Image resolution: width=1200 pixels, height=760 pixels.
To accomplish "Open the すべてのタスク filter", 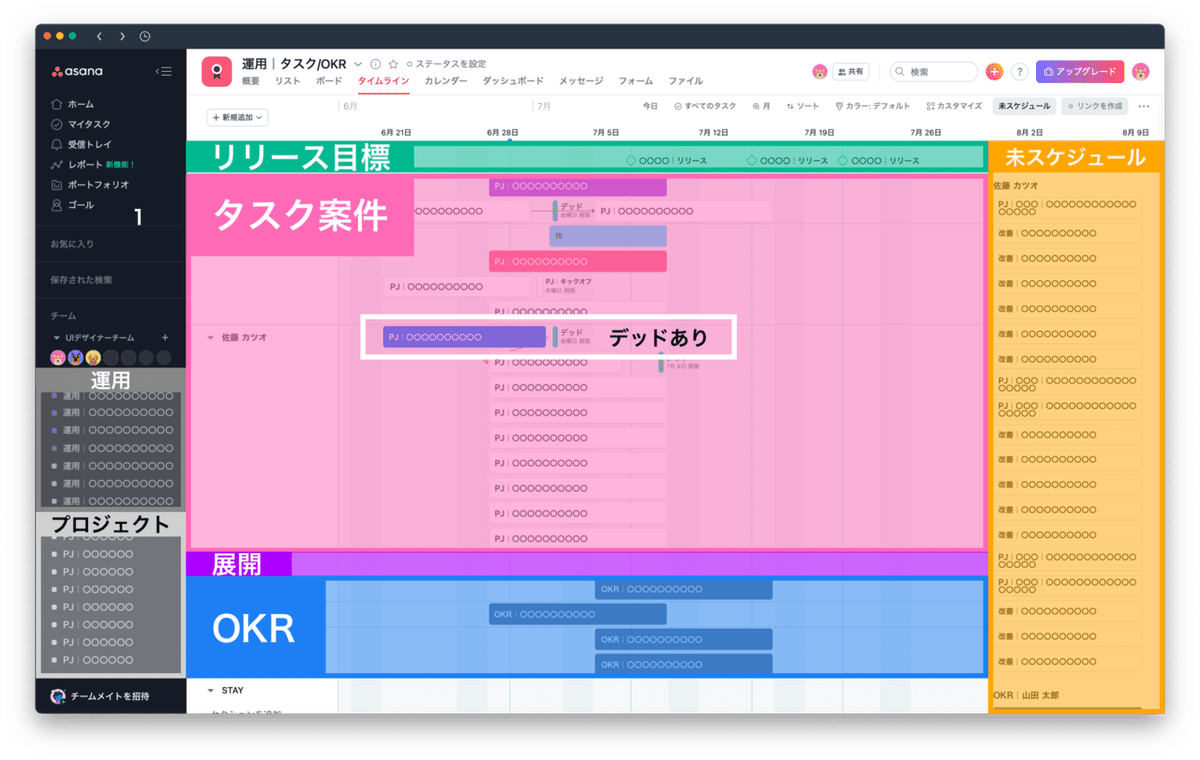I will point(705,106).
